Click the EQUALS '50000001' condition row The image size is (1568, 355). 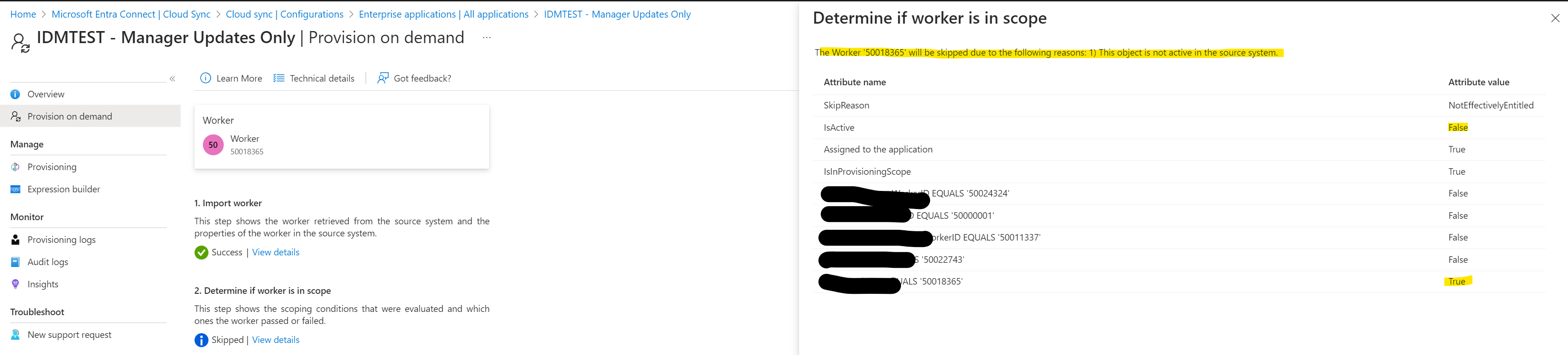tap(1179, 216)
